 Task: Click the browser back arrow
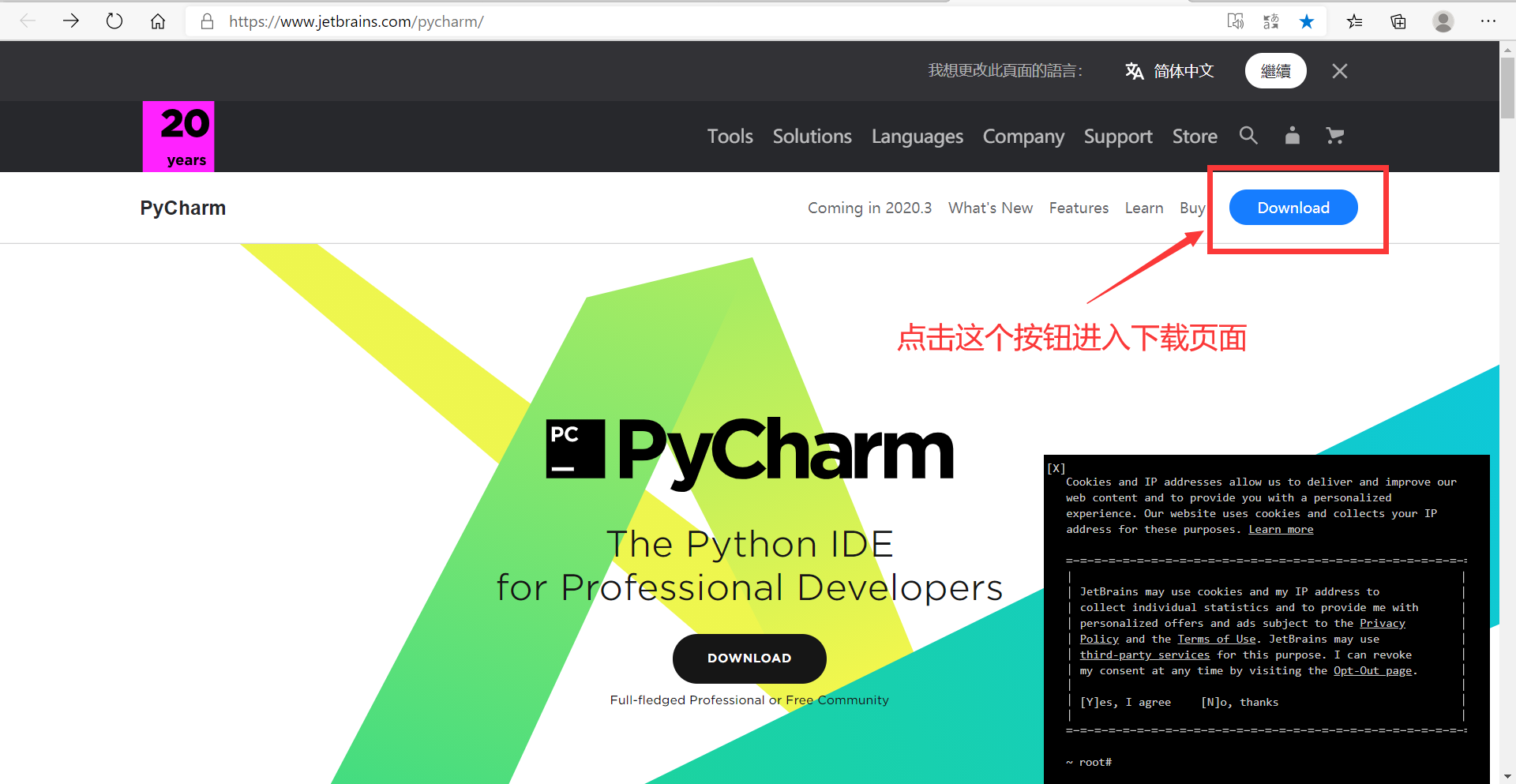tap(28, 21)
